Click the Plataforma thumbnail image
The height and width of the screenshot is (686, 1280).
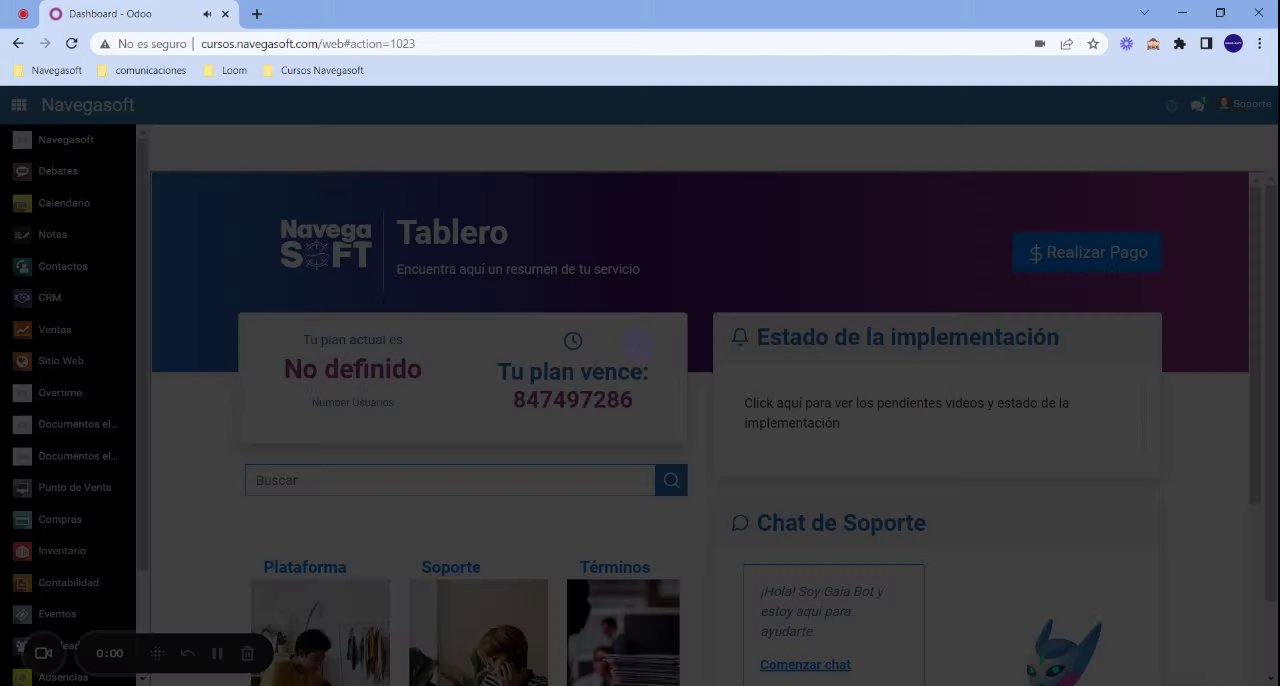[x=320, y=633]
